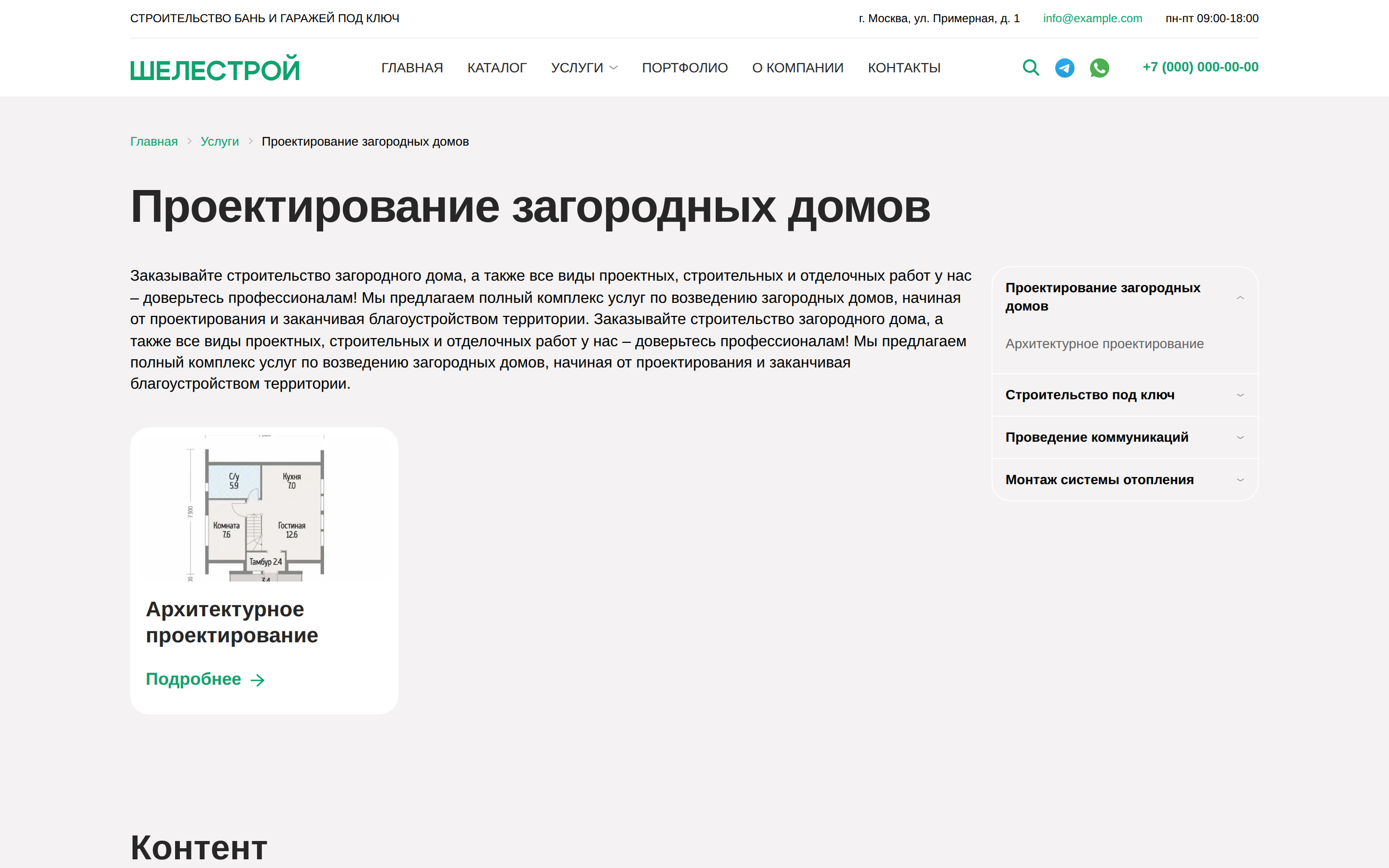
Task: Click the info@example.com email link
Action: [x=1092, y=18]
